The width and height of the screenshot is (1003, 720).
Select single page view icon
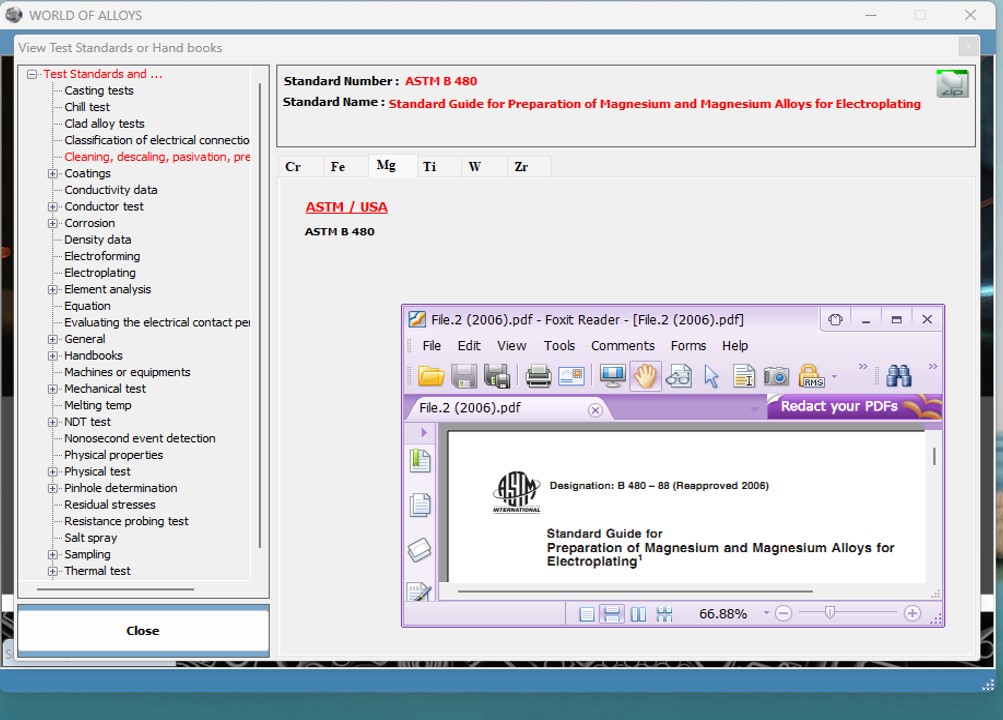coord(586,614)
